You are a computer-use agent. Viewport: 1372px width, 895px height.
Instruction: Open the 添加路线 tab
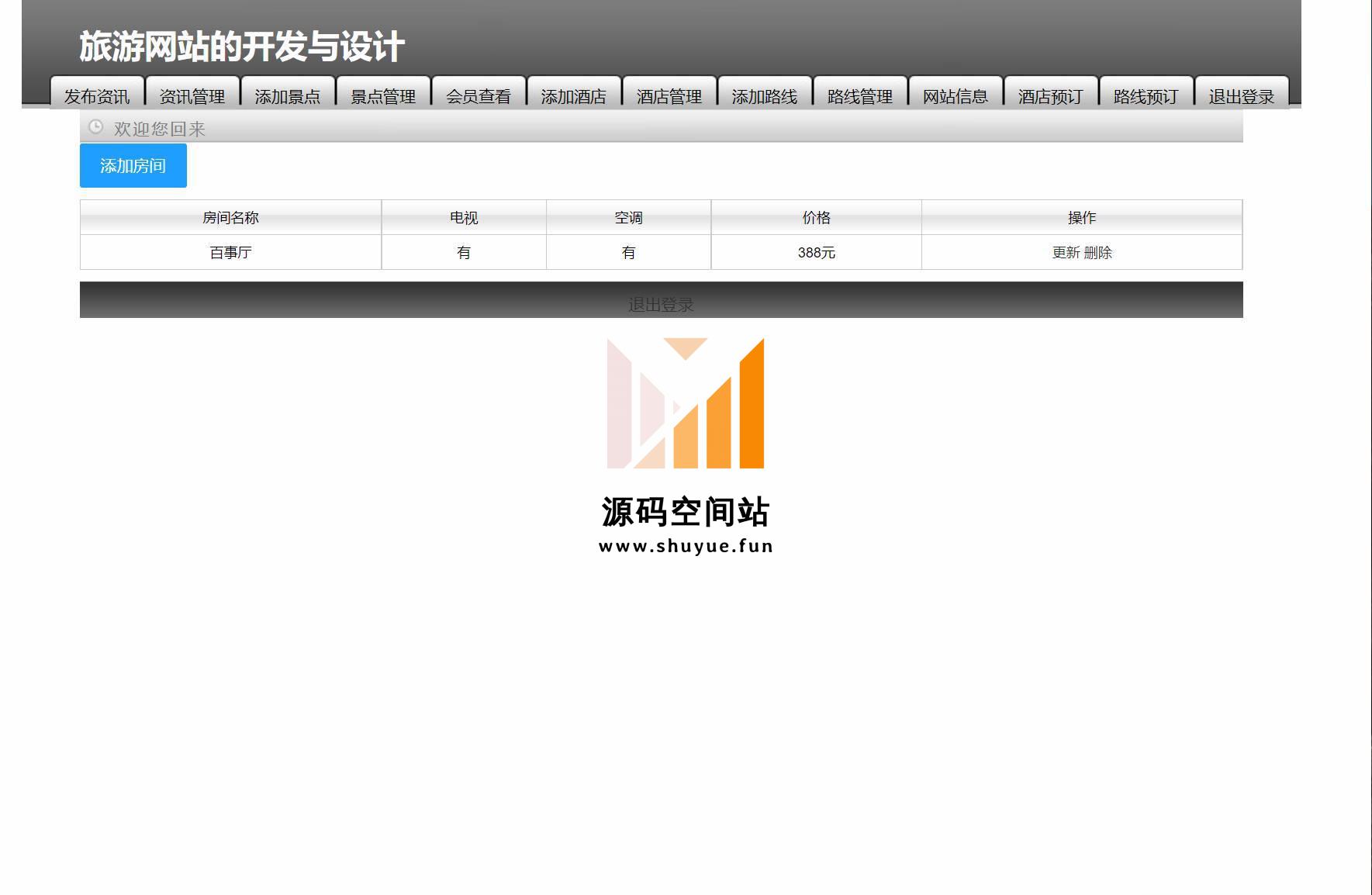(765, 93)
